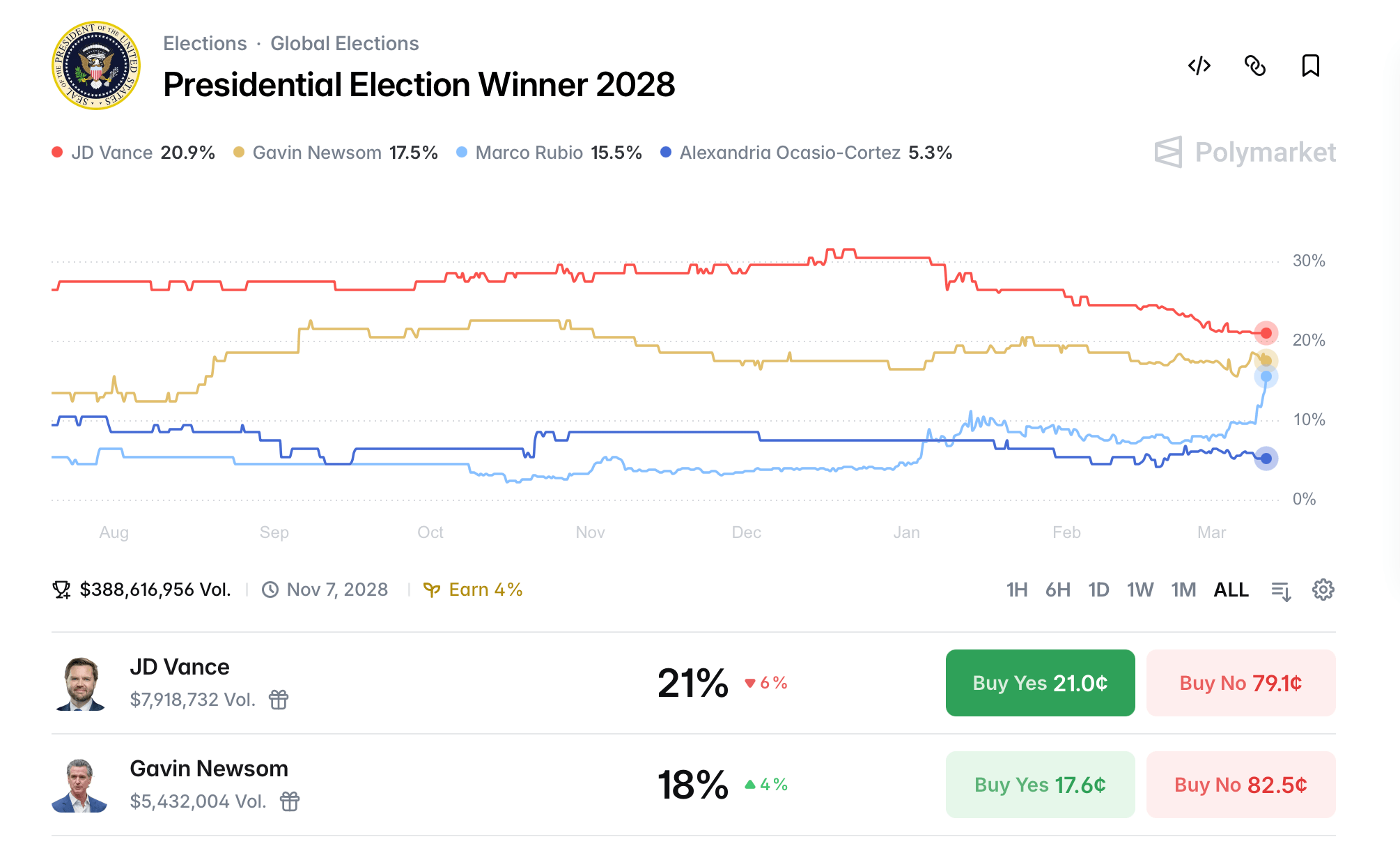The image size is (1400, 846).
Task: Copy the market link
Action: coord(1256,66)
